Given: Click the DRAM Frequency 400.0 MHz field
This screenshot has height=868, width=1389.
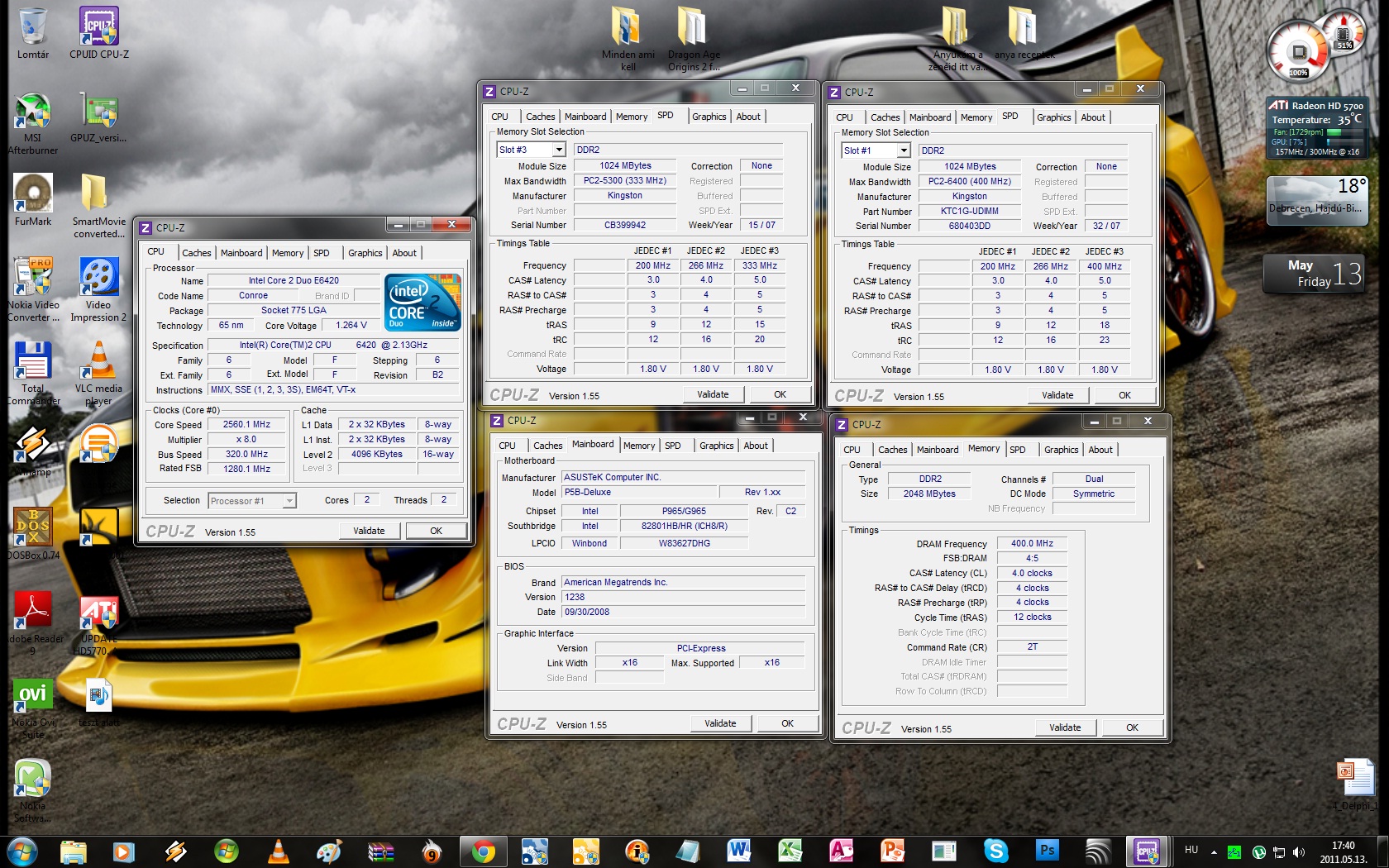Looking at the screenshot, I should [x=1032, y=543].
